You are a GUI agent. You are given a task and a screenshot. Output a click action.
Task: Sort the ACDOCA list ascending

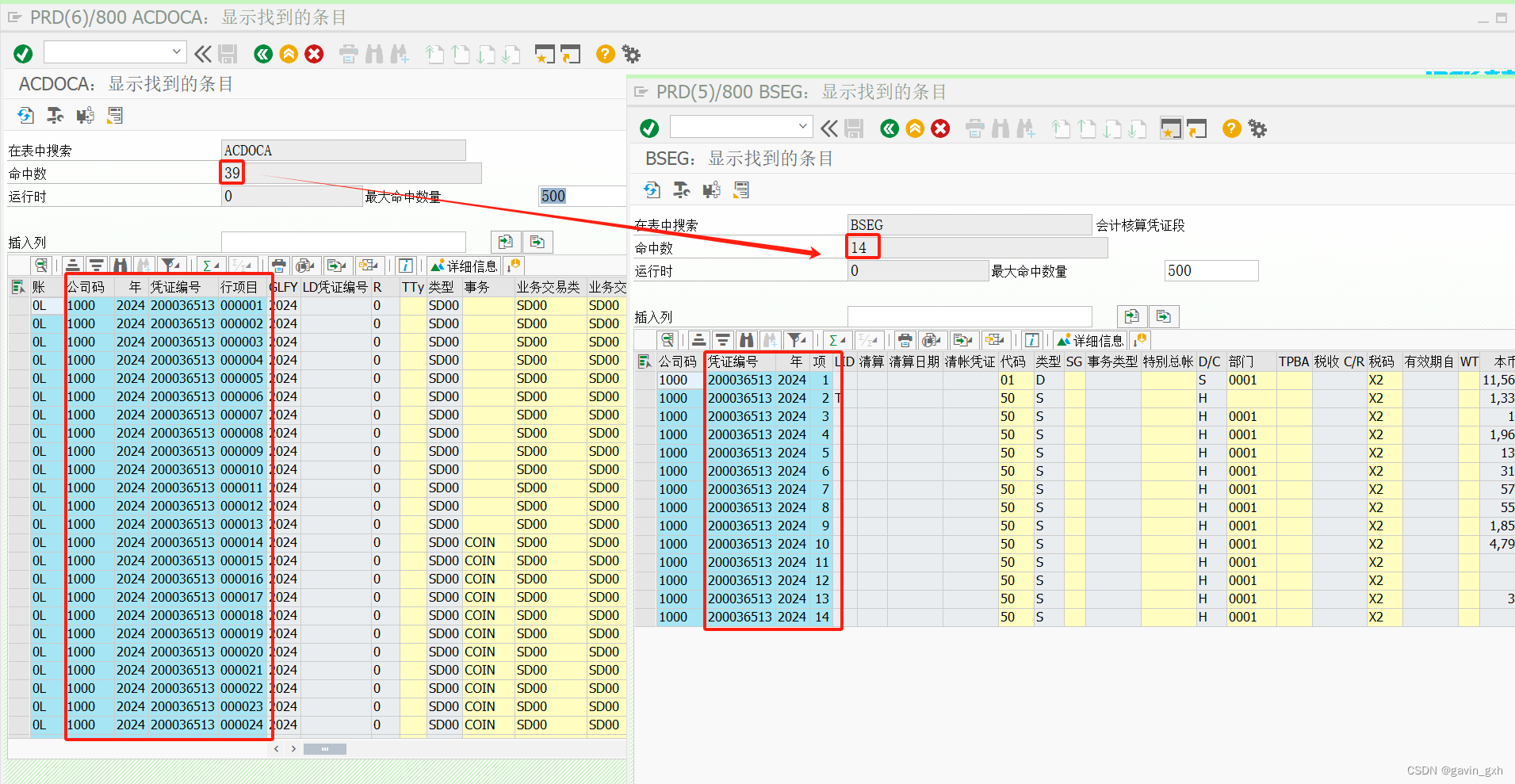click(72, 264)
